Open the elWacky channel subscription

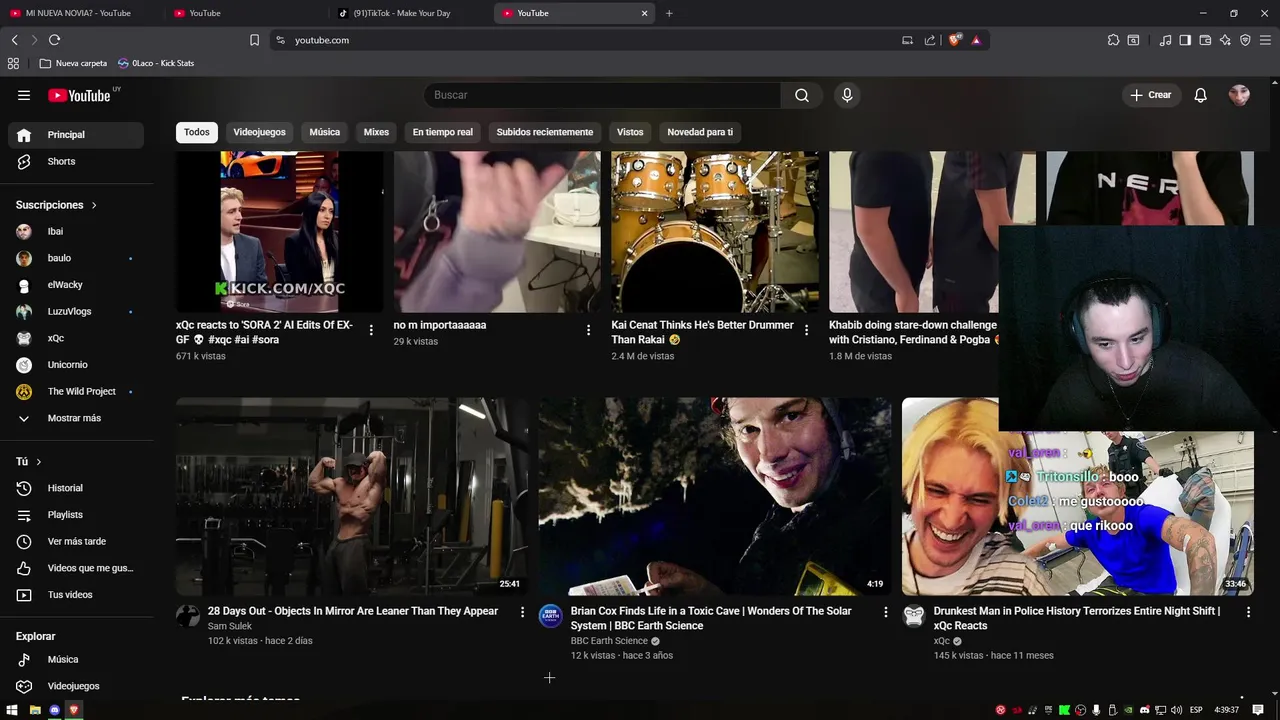point(76,285)
